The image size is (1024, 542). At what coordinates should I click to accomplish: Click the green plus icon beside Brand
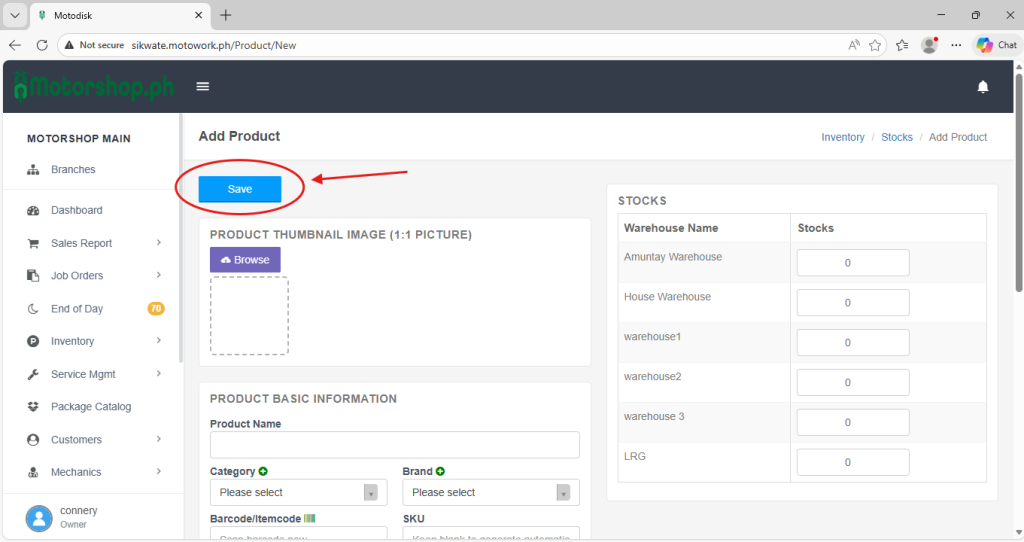pyautogui.click(x=440, y=471)
